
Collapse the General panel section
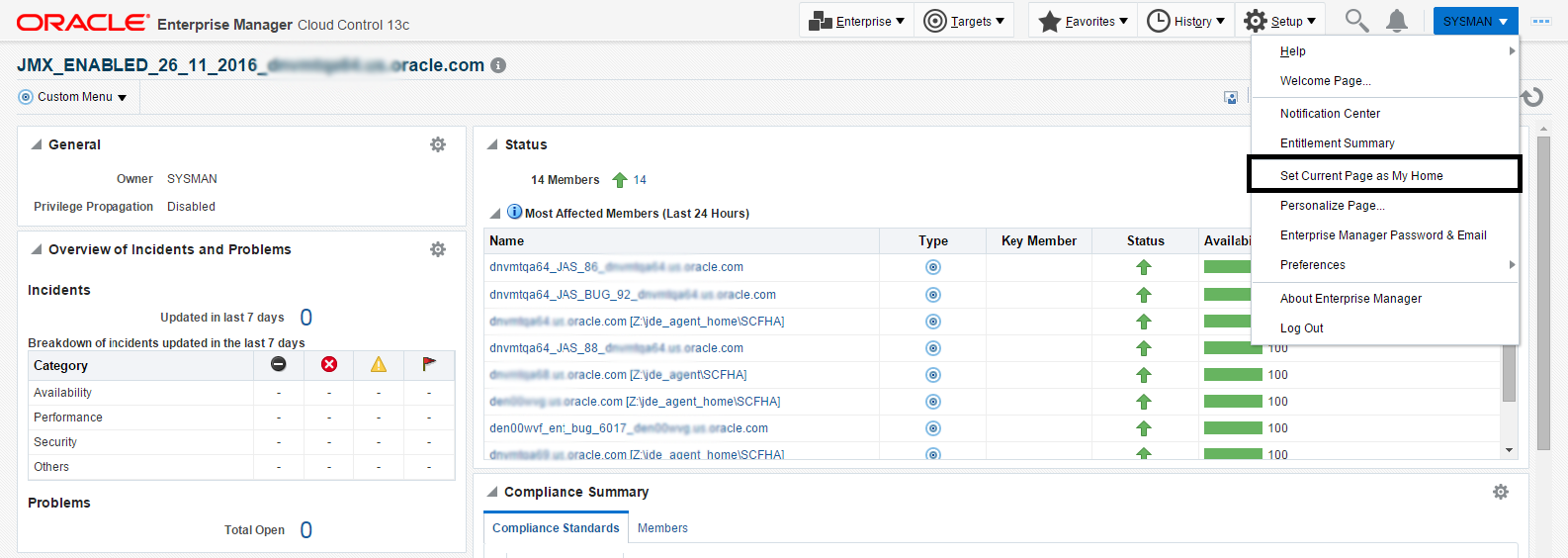click(x=37, y=144)
